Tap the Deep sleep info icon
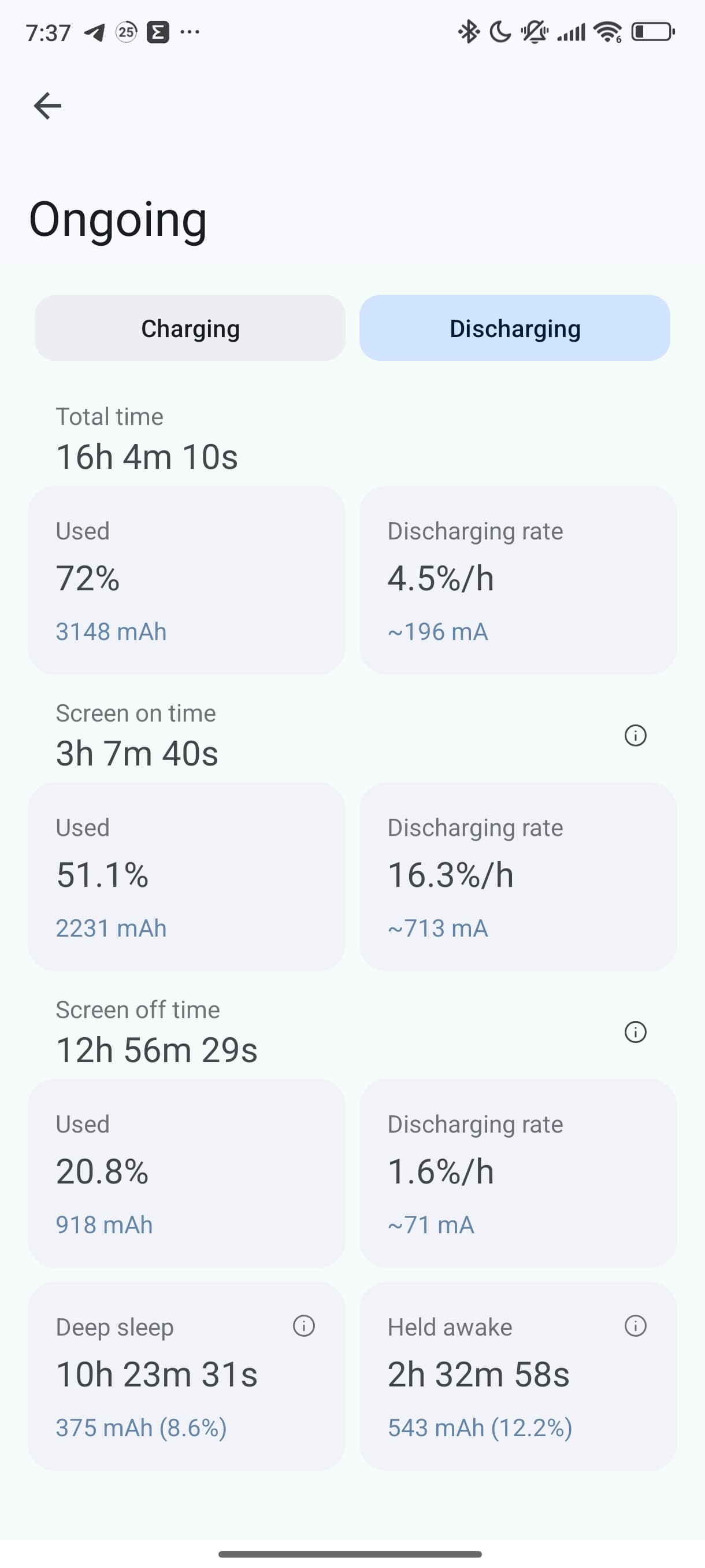Screen dimensions: 705x1568 [303, 1326]
